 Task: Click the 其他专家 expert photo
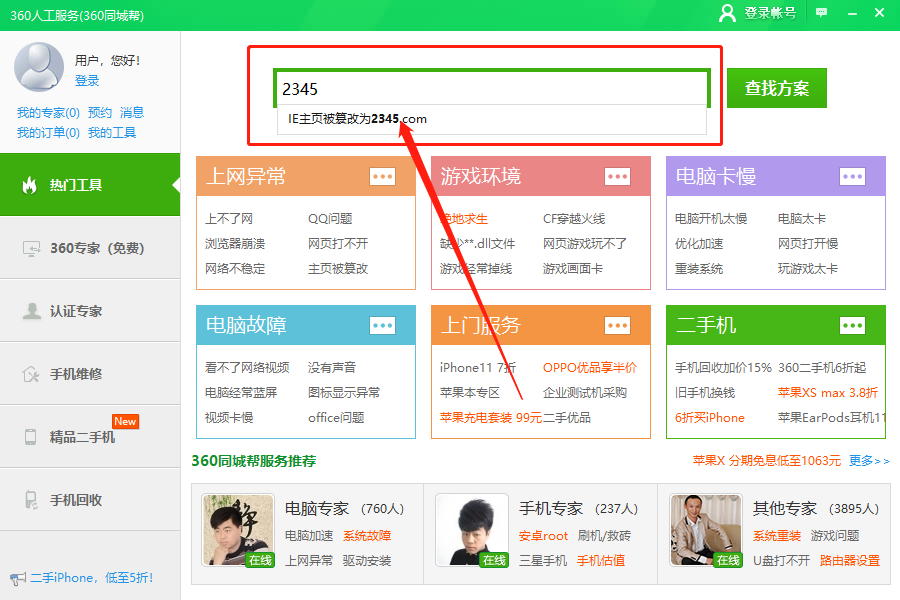point(706,530)
